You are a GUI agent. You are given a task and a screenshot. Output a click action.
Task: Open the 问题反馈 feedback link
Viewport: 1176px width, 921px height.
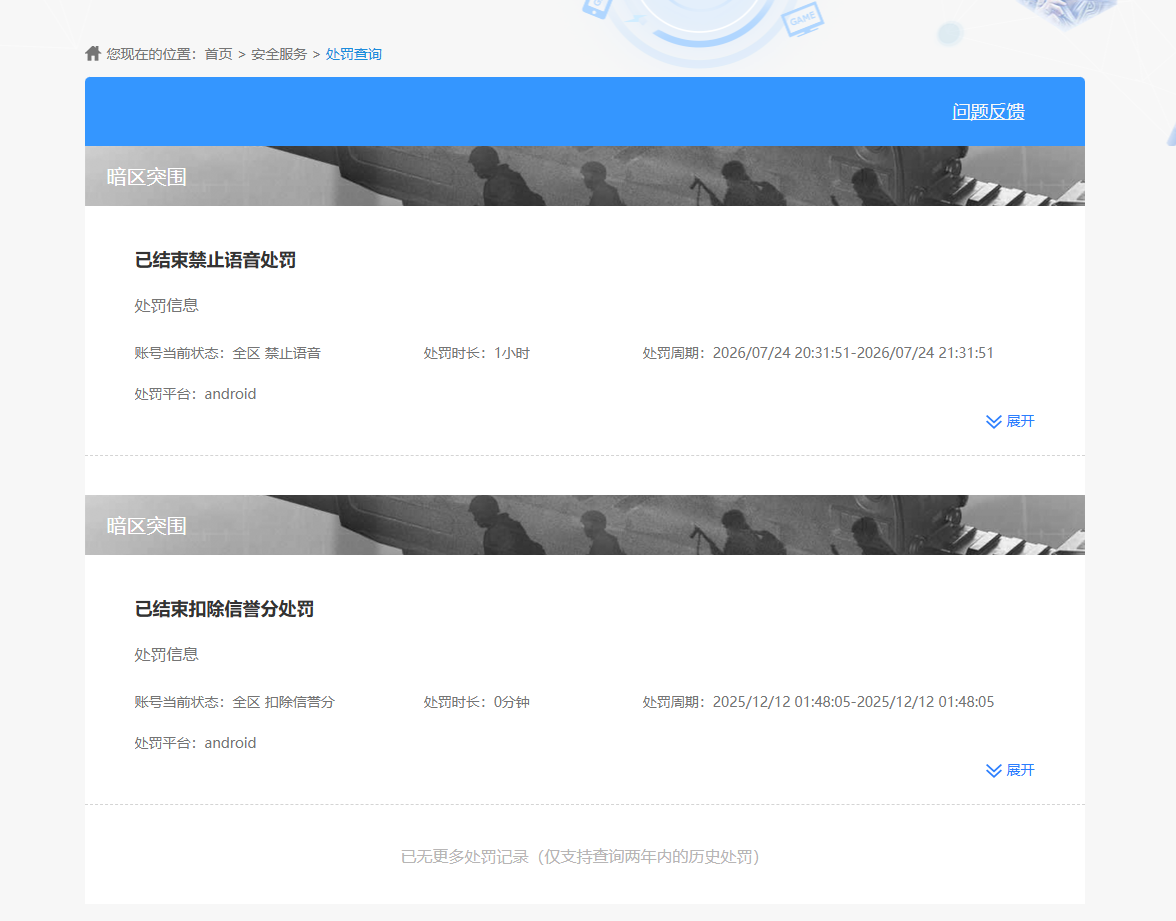tap(988, 112)
